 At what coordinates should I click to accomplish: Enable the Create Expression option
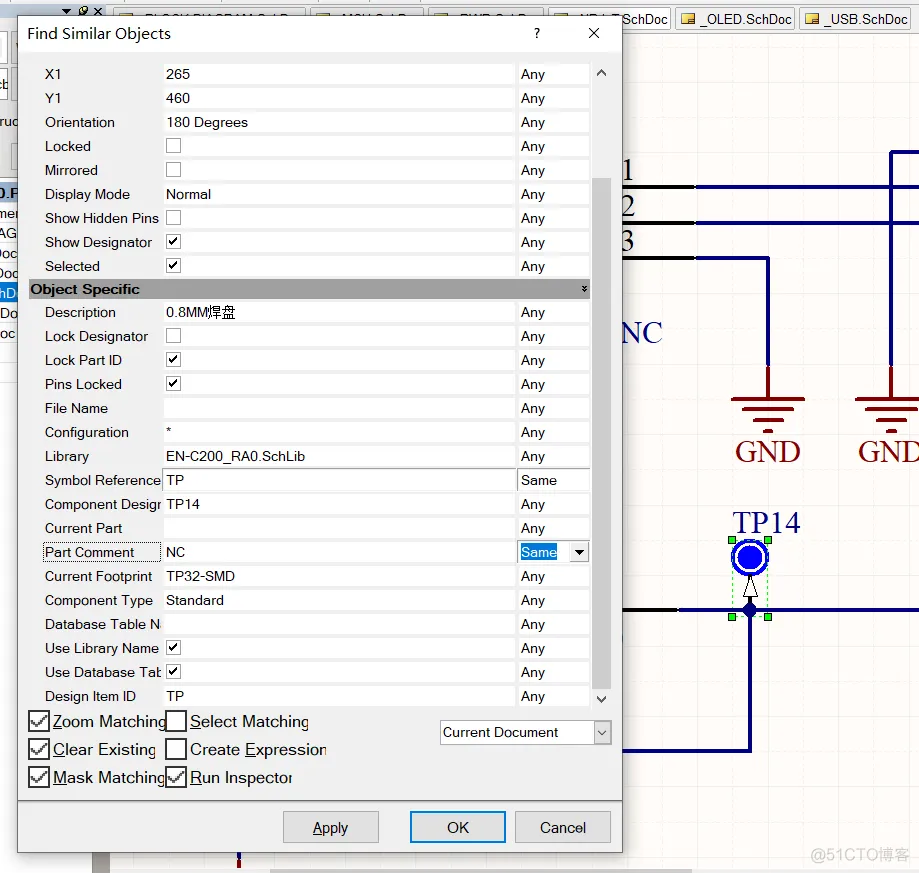[x=176, y=749]
